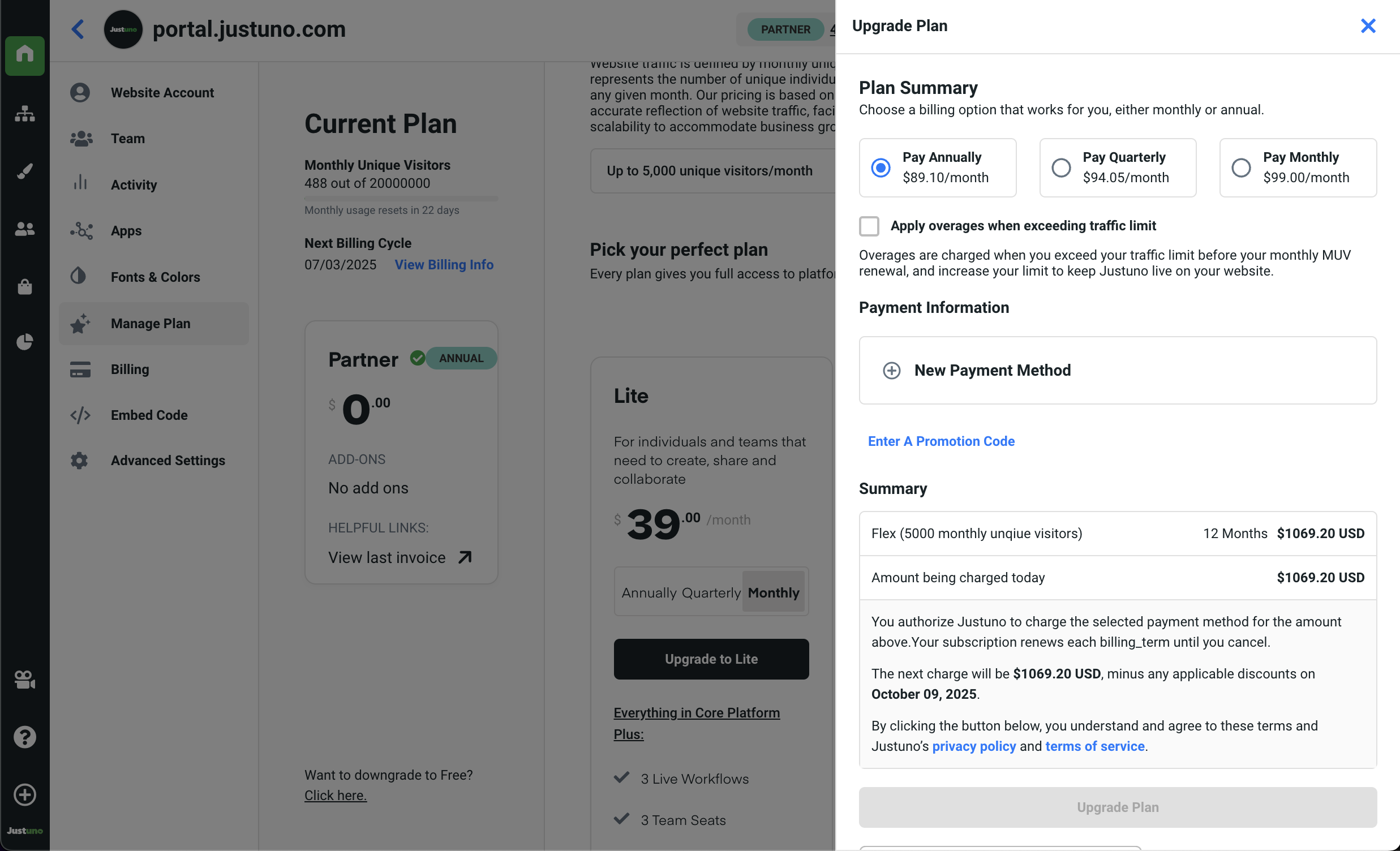Open the help question mark icon
This screenshot has width=1400, height=851.
coord(24,737)
